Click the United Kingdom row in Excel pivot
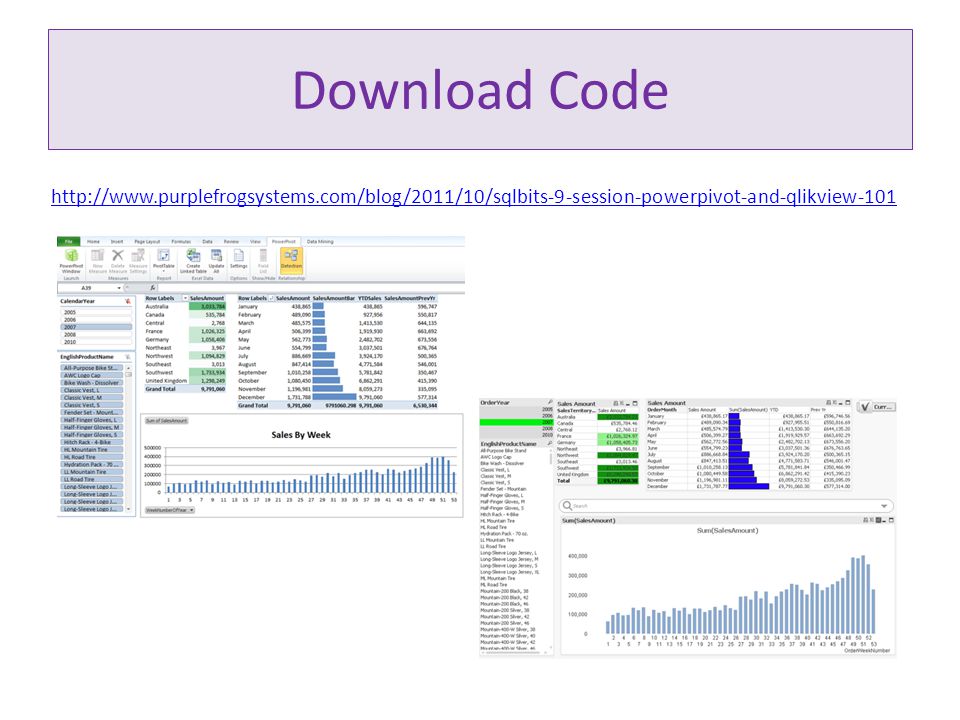Viewport: 960px width, 720px height. coord(185,381)
